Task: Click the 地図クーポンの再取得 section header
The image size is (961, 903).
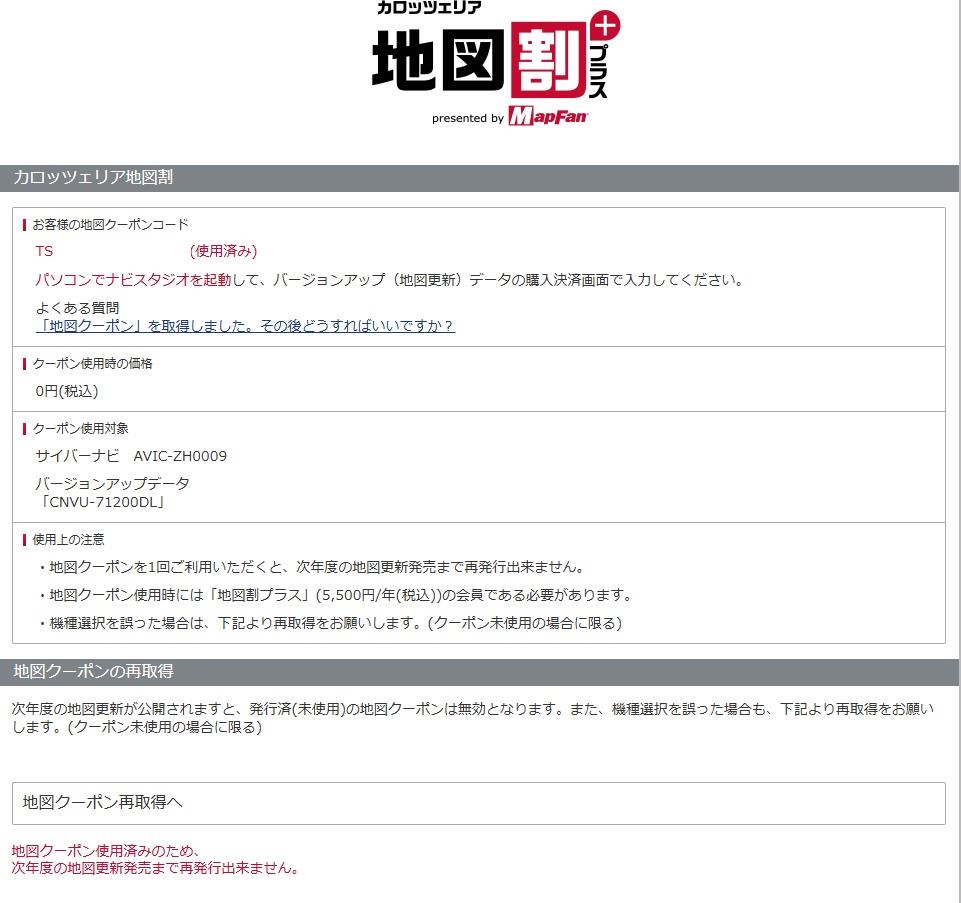Action: (479, 672)
